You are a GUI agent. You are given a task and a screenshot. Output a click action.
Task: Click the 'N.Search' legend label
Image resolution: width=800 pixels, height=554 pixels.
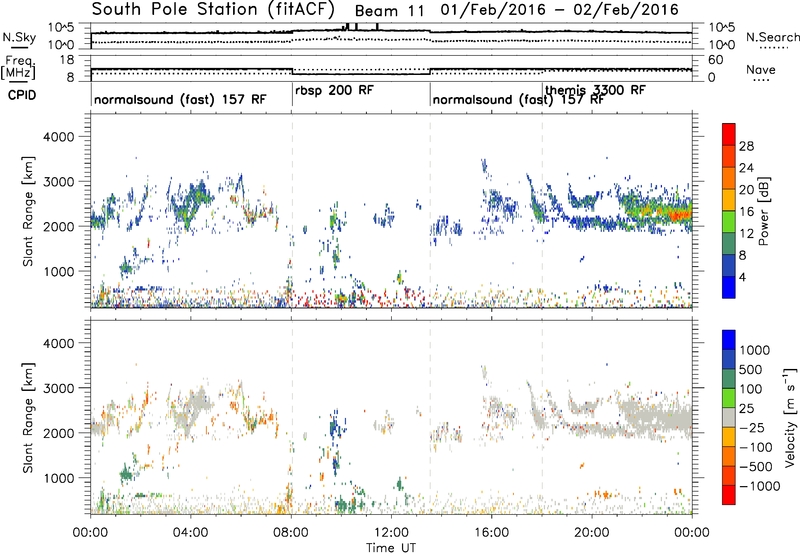click(x=772, y=37)
